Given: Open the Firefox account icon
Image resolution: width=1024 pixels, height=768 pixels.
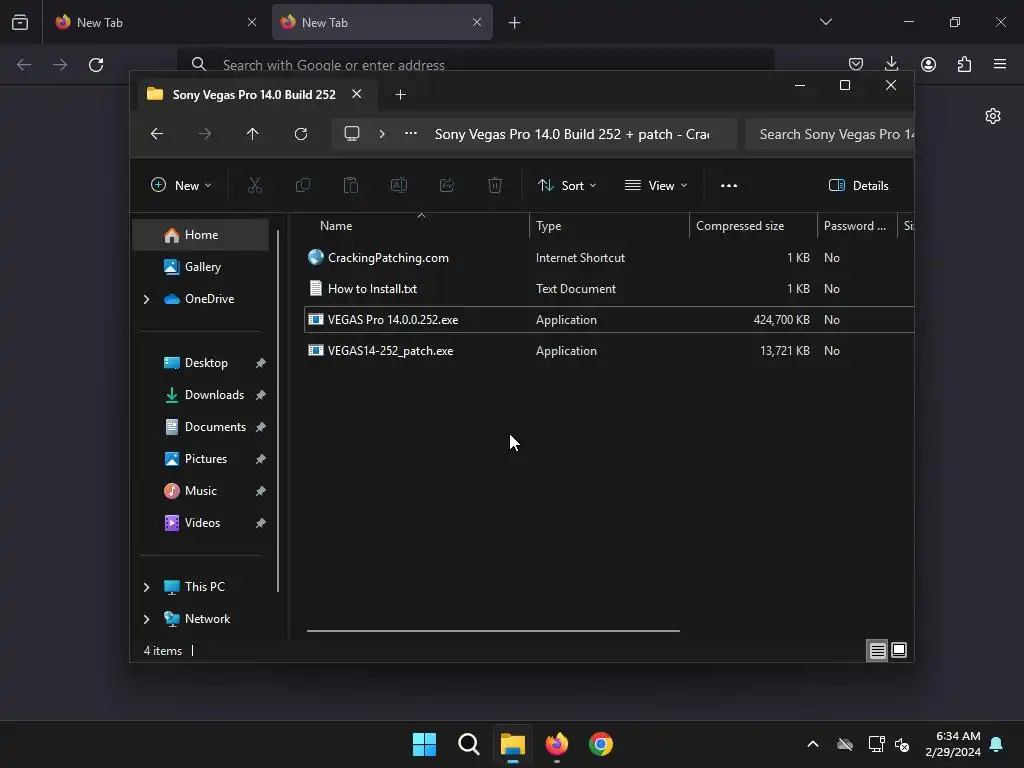Looking at the screenshot, I should point(928,64).
